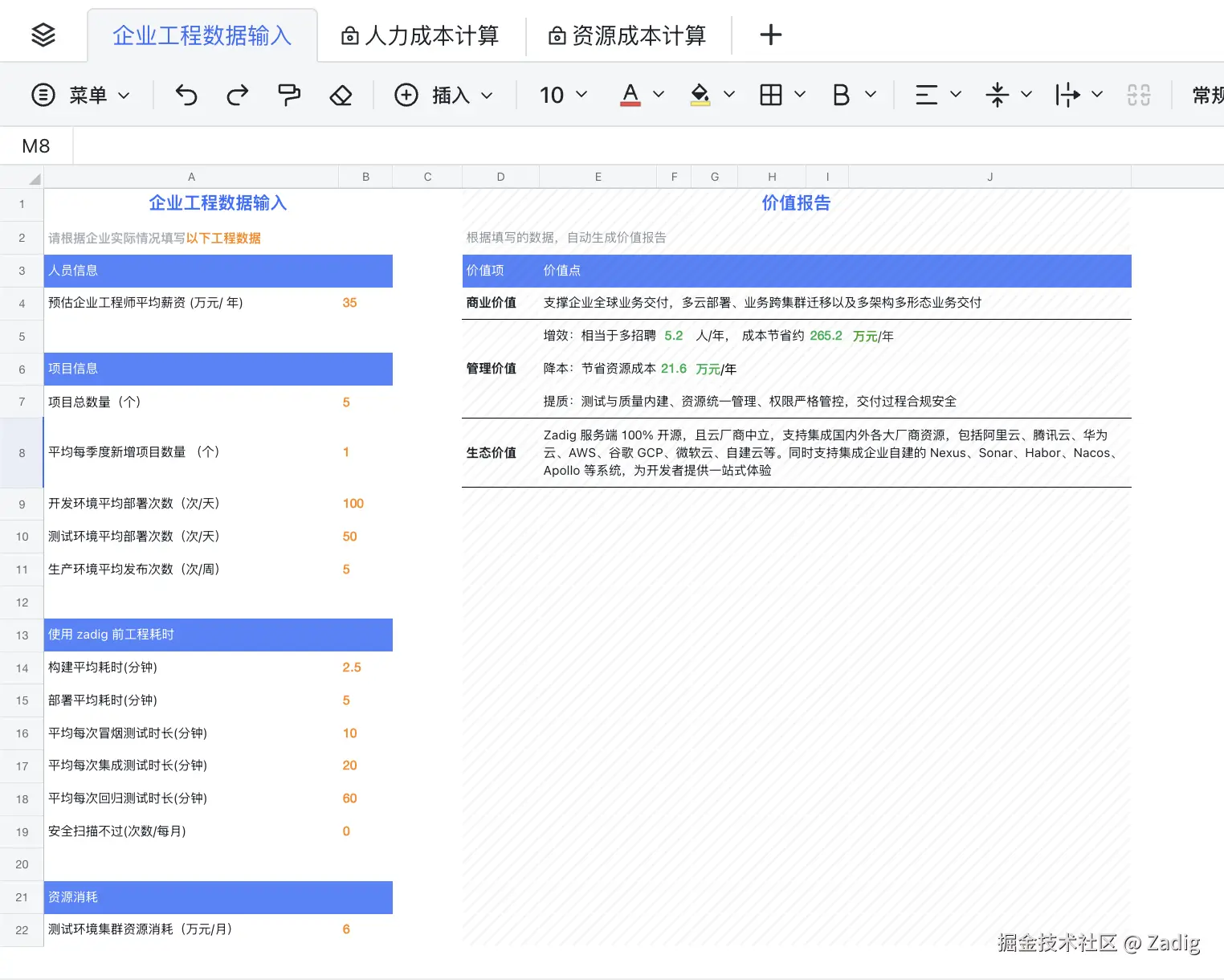Click the lock icon on 人力成本计算 tab
Image resolution: width=1224 pixels, height=980 pixels.
pos(349,36)
